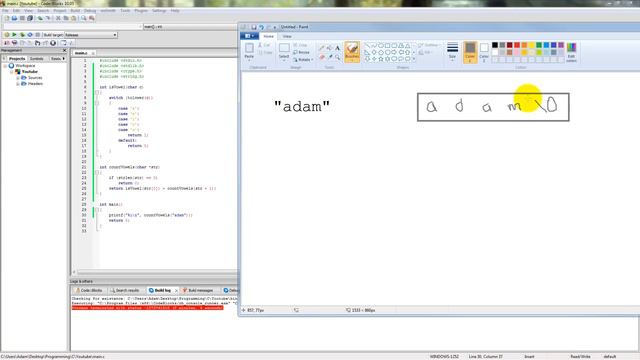Click the Build and run icon
640x360 pixels.
pyautogui.click(x=22, y=35)
